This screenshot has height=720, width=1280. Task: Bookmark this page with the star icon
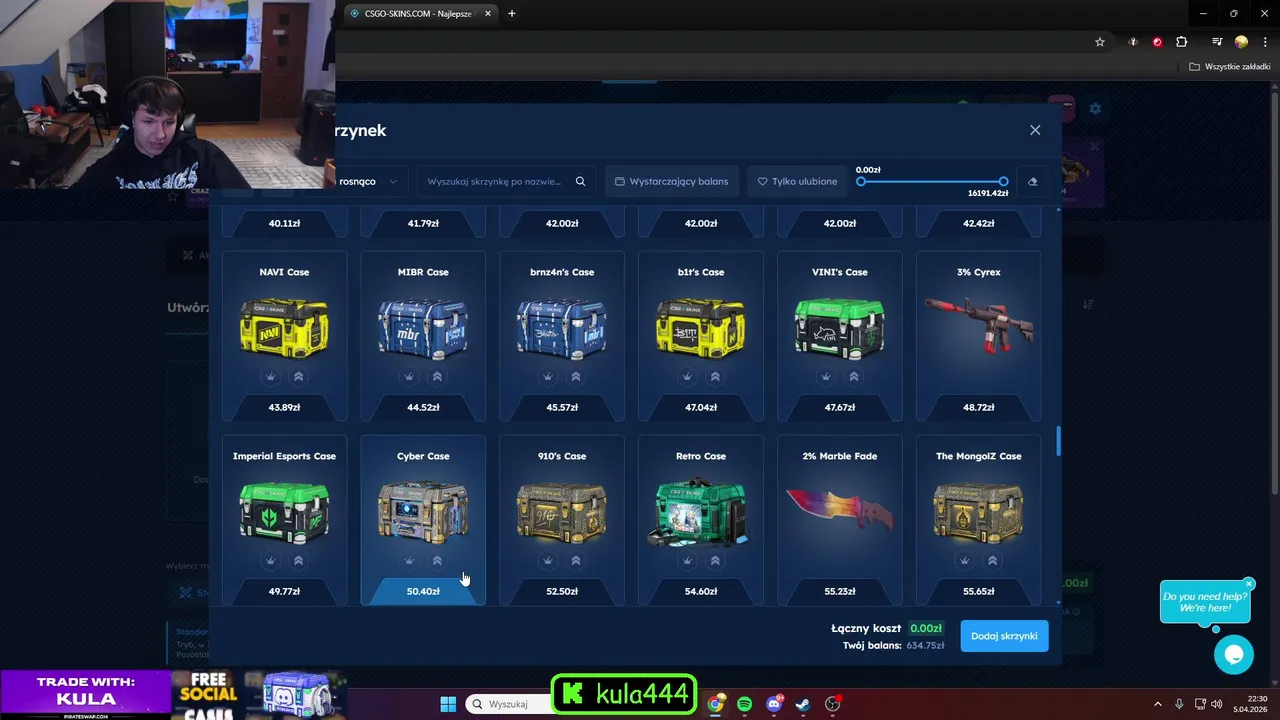pyautogui.click(x=1100, y=42)
